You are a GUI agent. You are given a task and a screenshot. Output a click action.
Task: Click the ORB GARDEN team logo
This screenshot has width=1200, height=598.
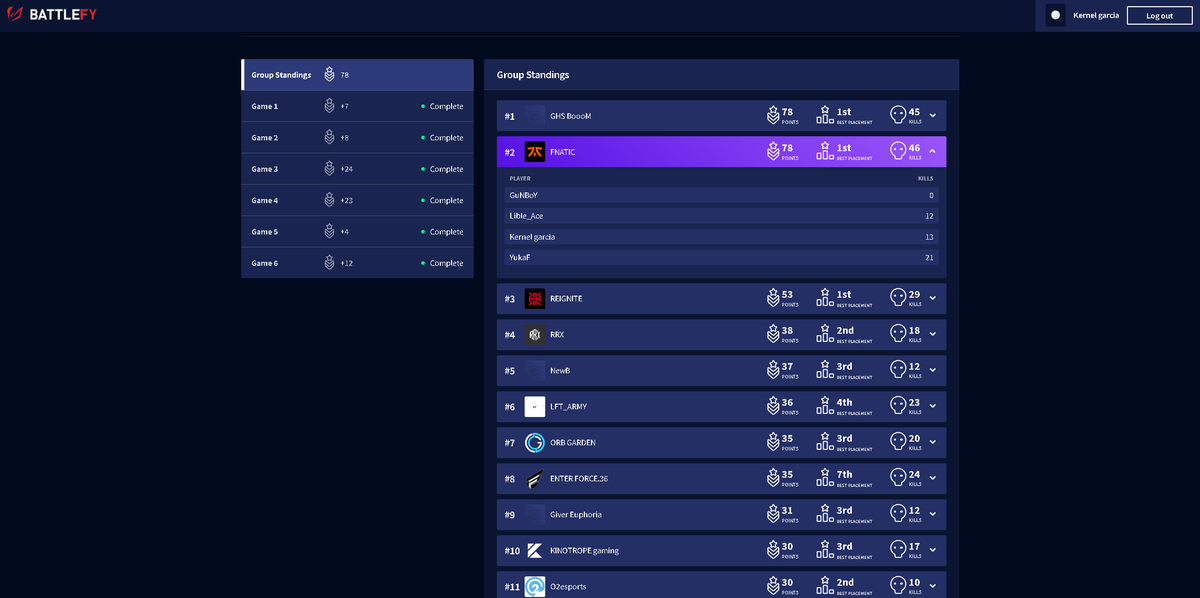pos(534,442)
